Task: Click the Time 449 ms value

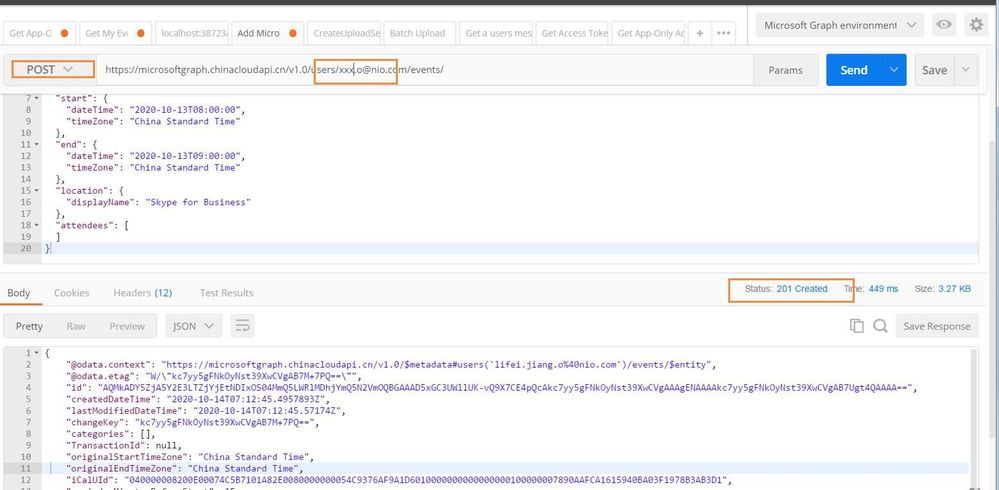Action: tap(883, 289)
